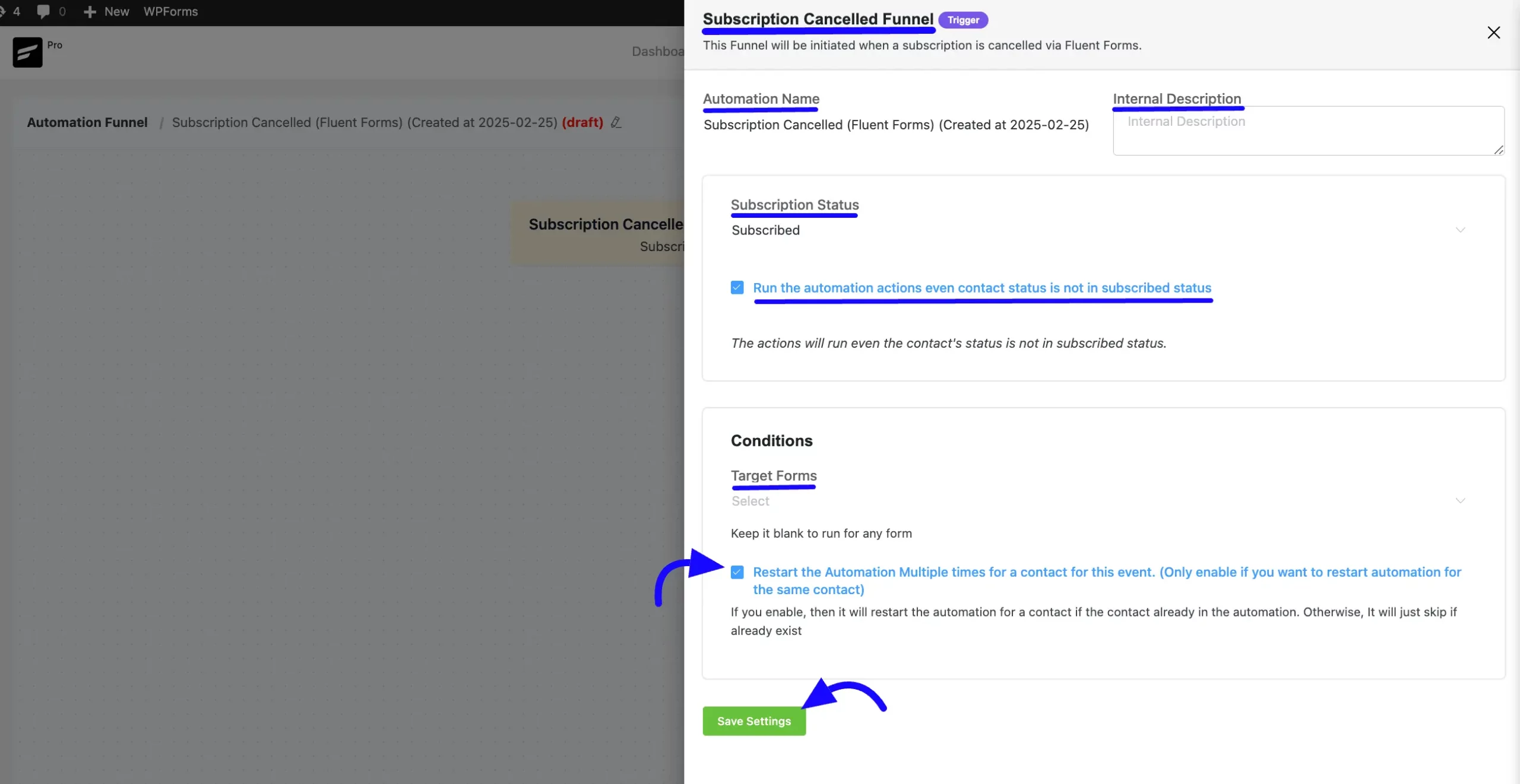1520x784 pixels.
Task: Click the Target Forms chevron arrow
Action: [x=1461, y=501]
